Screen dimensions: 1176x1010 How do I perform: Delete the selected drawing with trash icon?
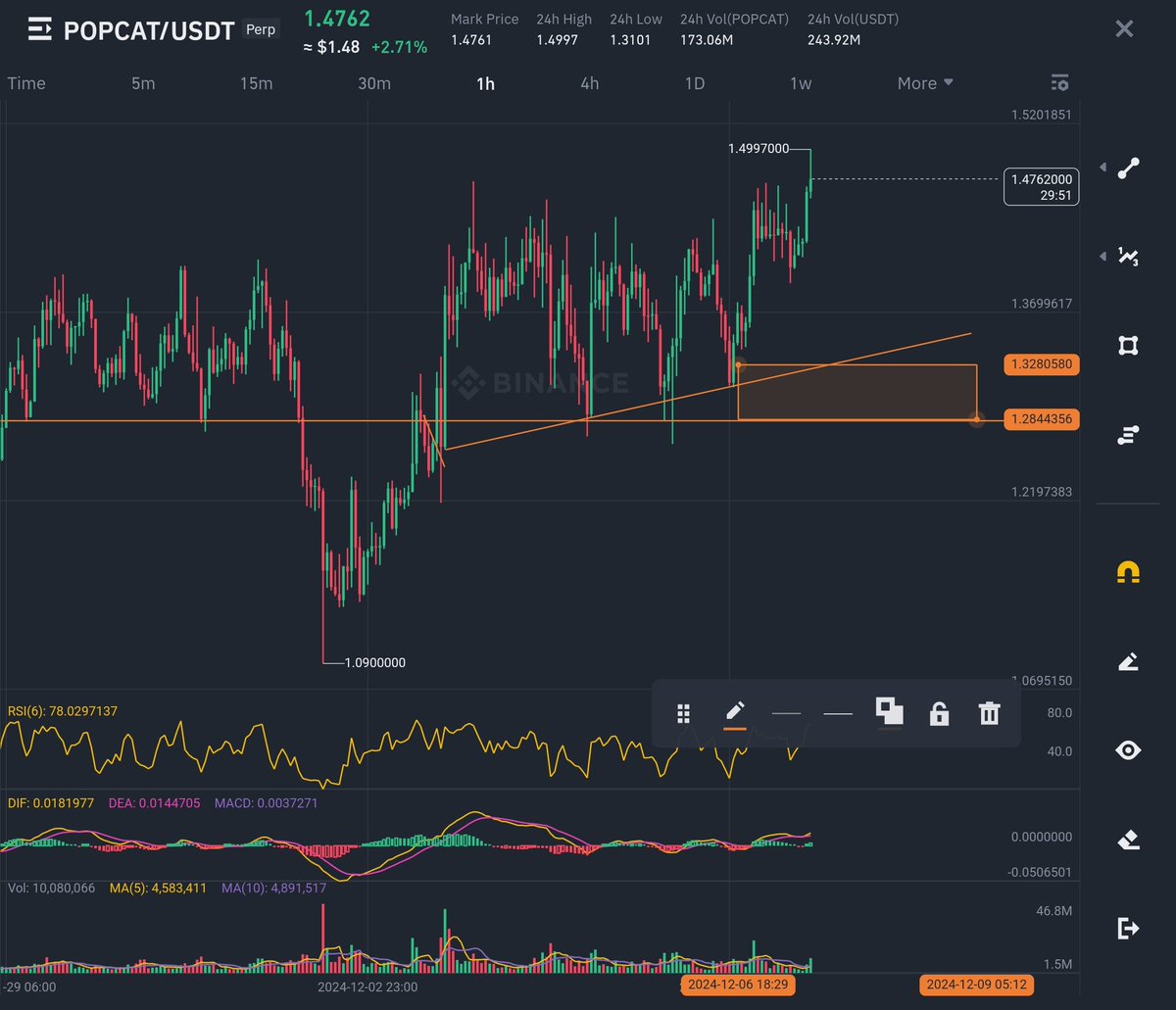tap(989, 713)
